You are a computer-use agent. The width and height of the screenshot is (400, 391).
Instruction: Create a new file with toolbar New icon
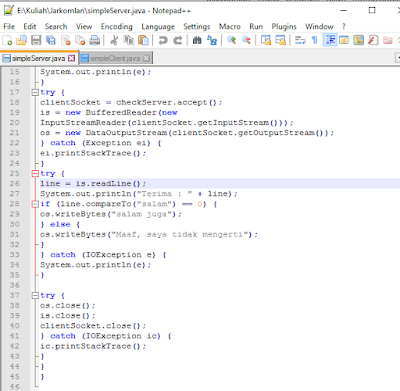7,41
